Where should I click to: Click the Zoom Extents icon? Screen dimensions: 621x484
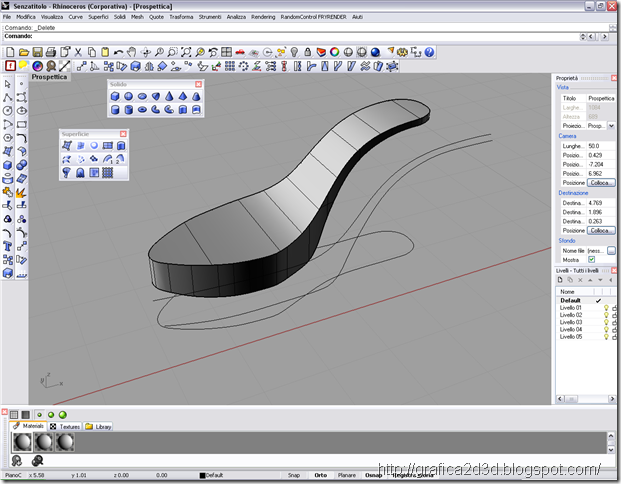coord(186,52)
